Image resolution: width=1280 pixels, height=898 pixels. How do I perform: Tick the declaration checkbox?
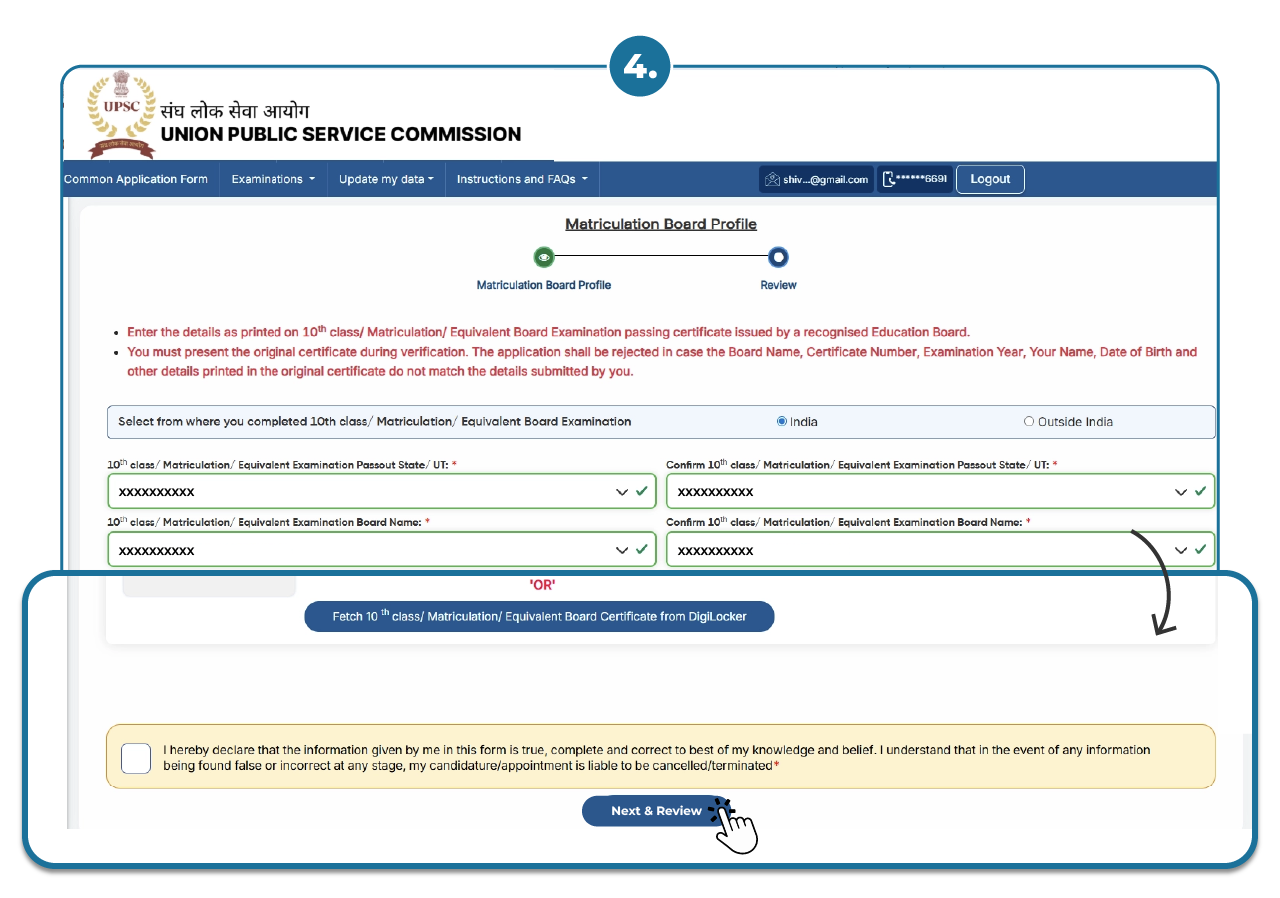[135, 758]
